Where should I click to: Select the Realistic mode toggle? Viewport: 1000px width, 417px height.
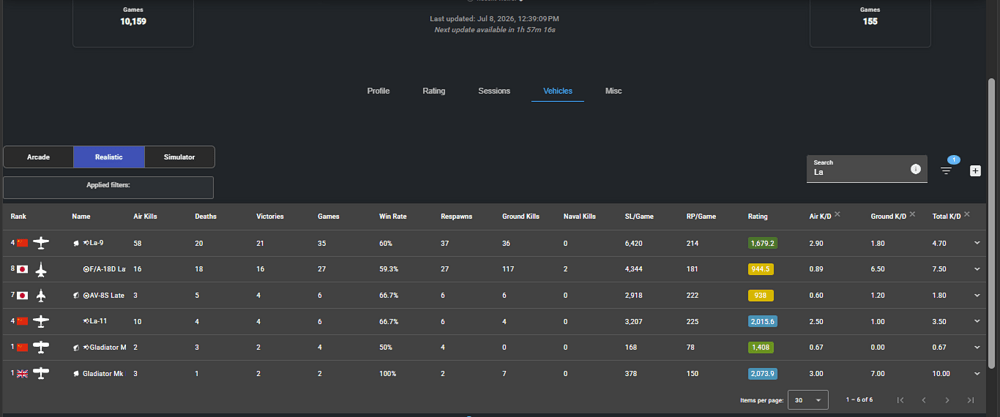pyautogui.click(x=109, y=157)
